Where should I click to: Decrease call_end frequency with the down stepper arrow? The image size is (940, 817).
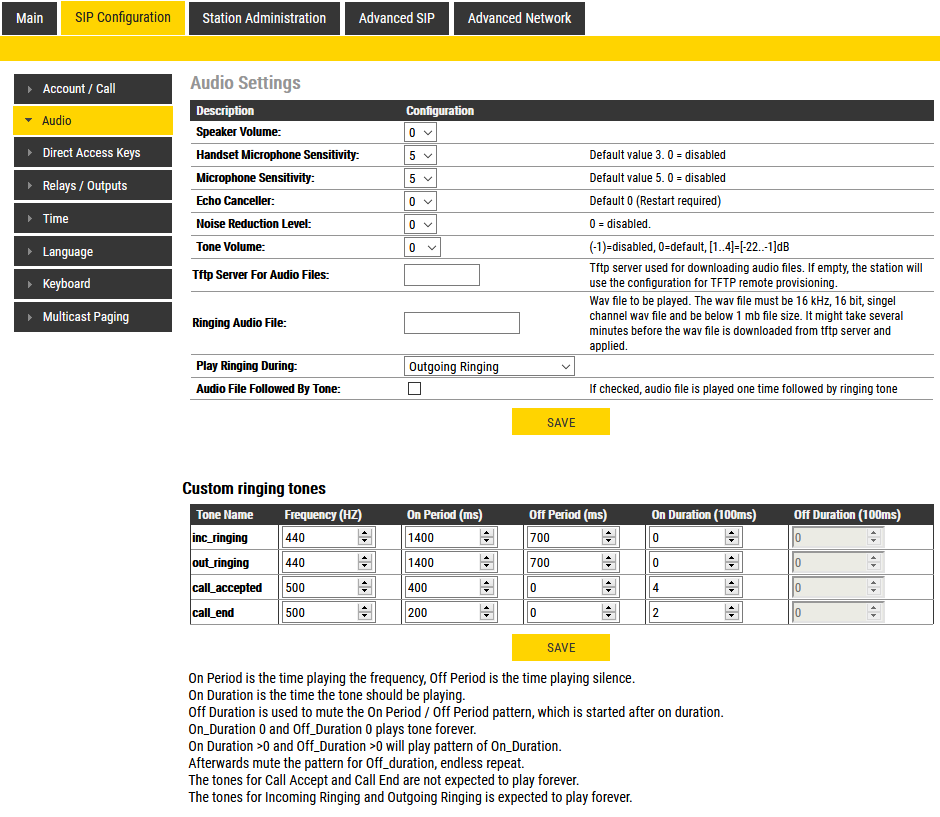(364, 617)
